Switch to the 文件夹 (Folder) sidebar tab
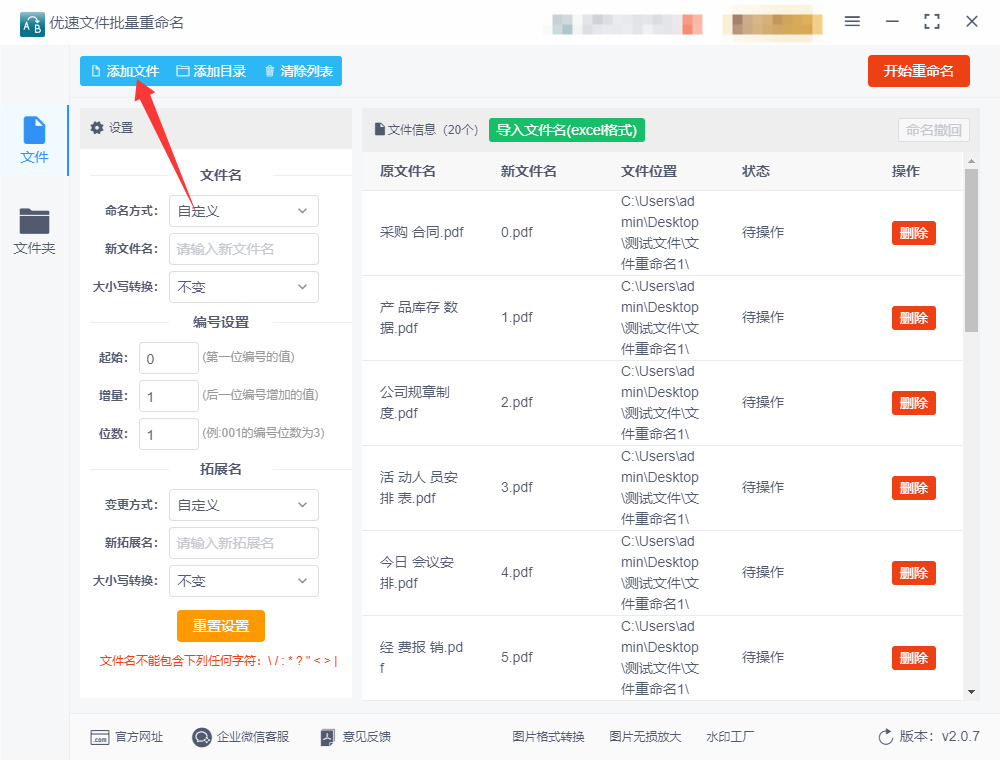The image size is (1000, 760). (34, 231)
